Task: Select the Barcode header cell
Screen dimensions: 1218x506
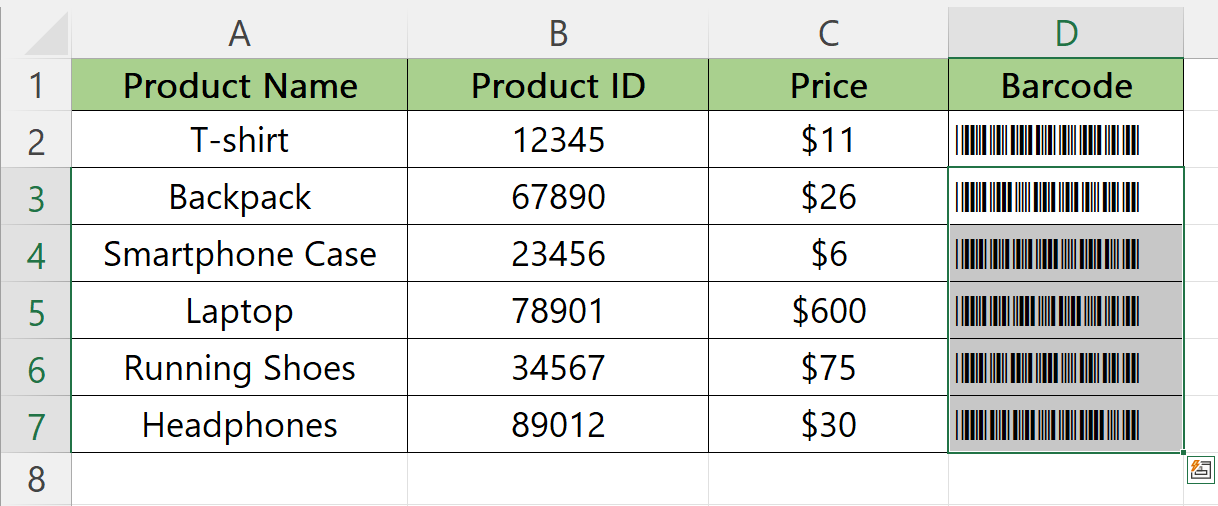Action: pyautogui.click(x=1066, y=85)
